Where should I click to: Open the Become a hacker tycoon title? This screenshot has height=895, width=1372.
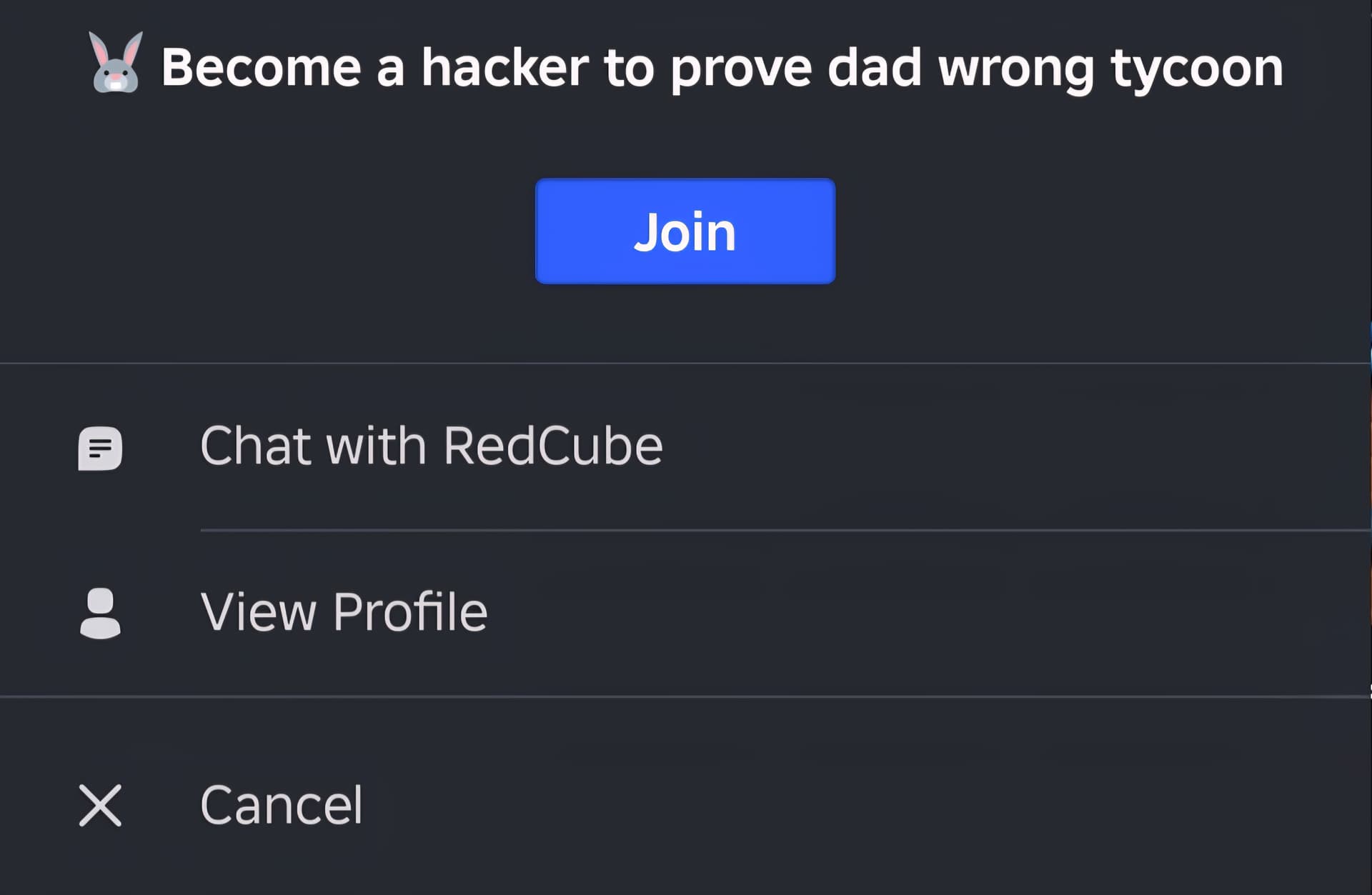pos(722,68)
